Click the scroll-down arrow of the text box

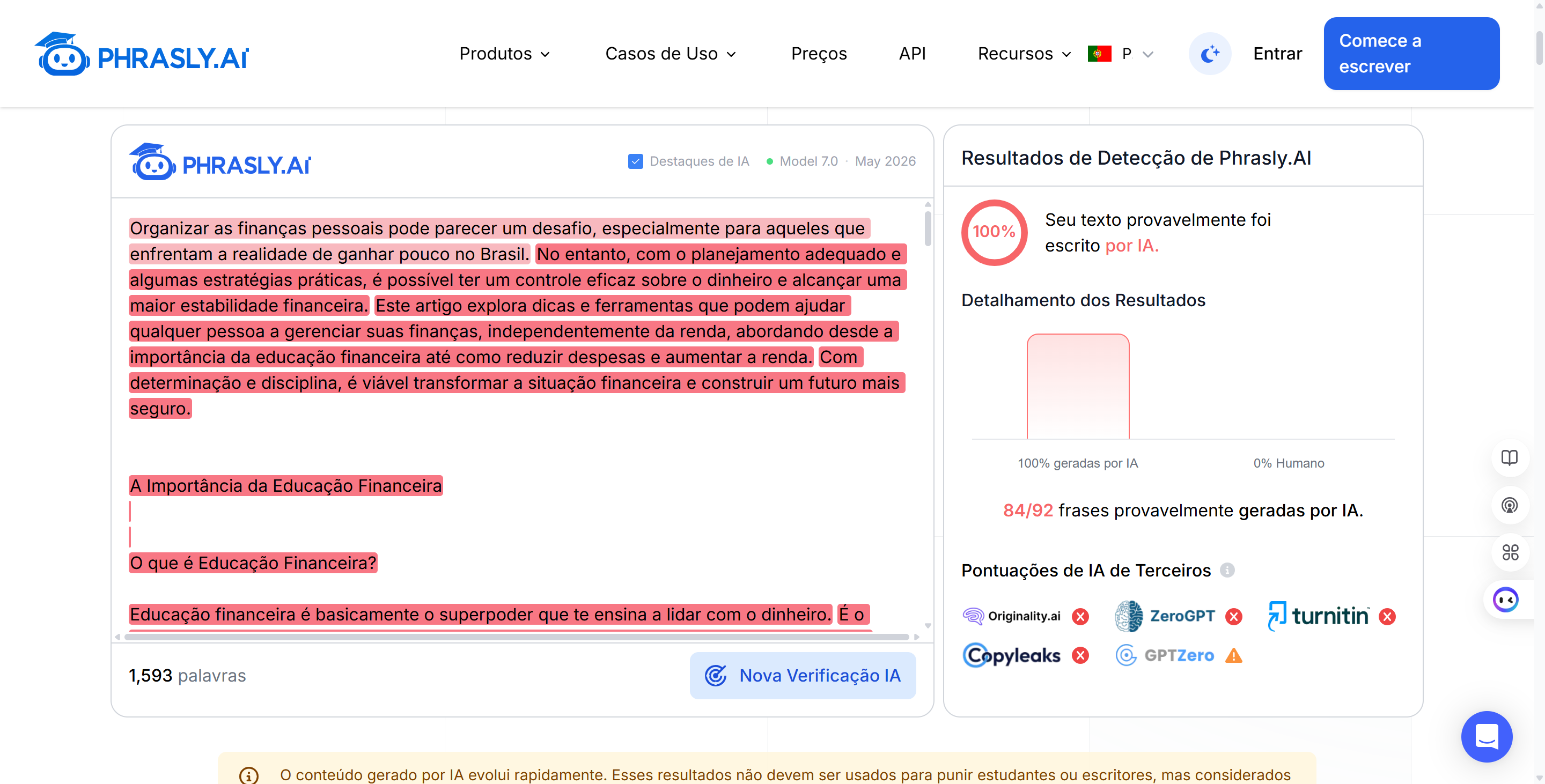coord(928,626)
